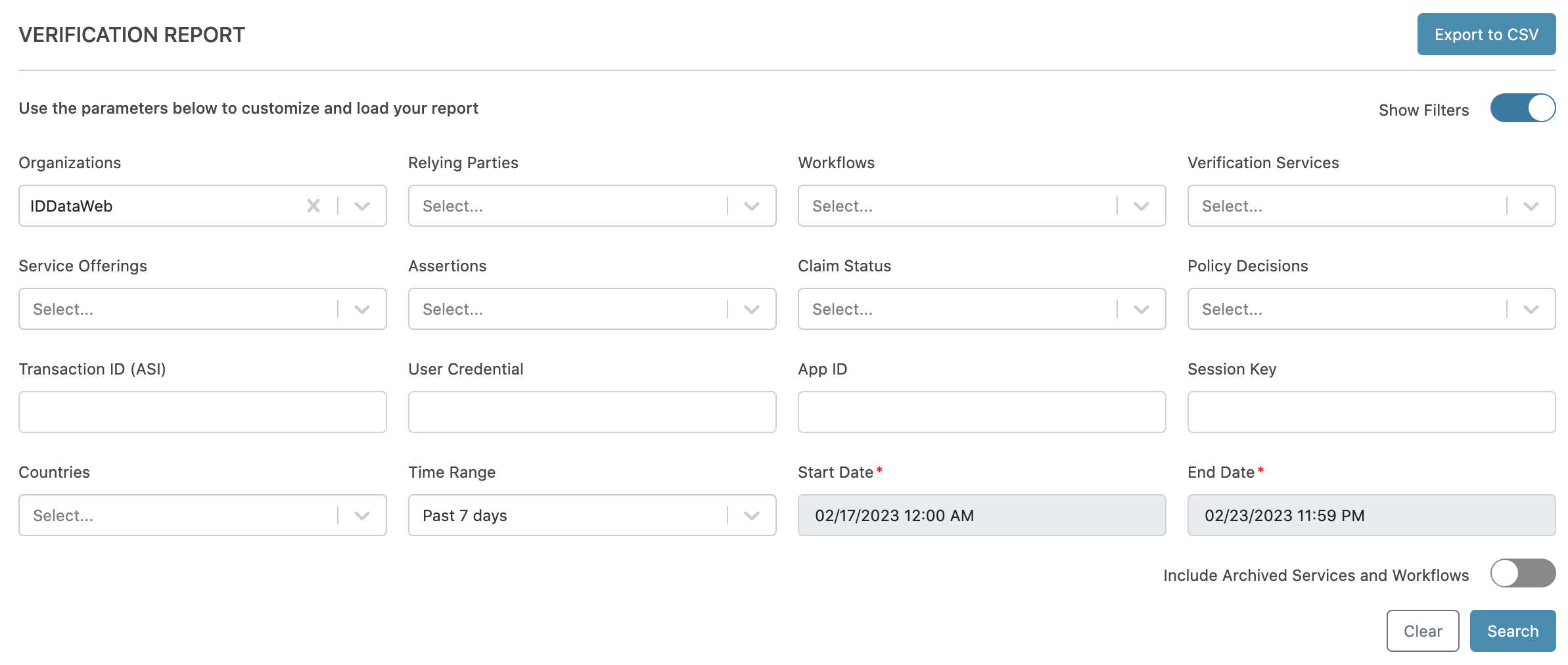Image resolution: width=1568 pixels, height=665 pixels.
Task: Turn off the Show Filters toggle
Action: tap(1523, 108)
